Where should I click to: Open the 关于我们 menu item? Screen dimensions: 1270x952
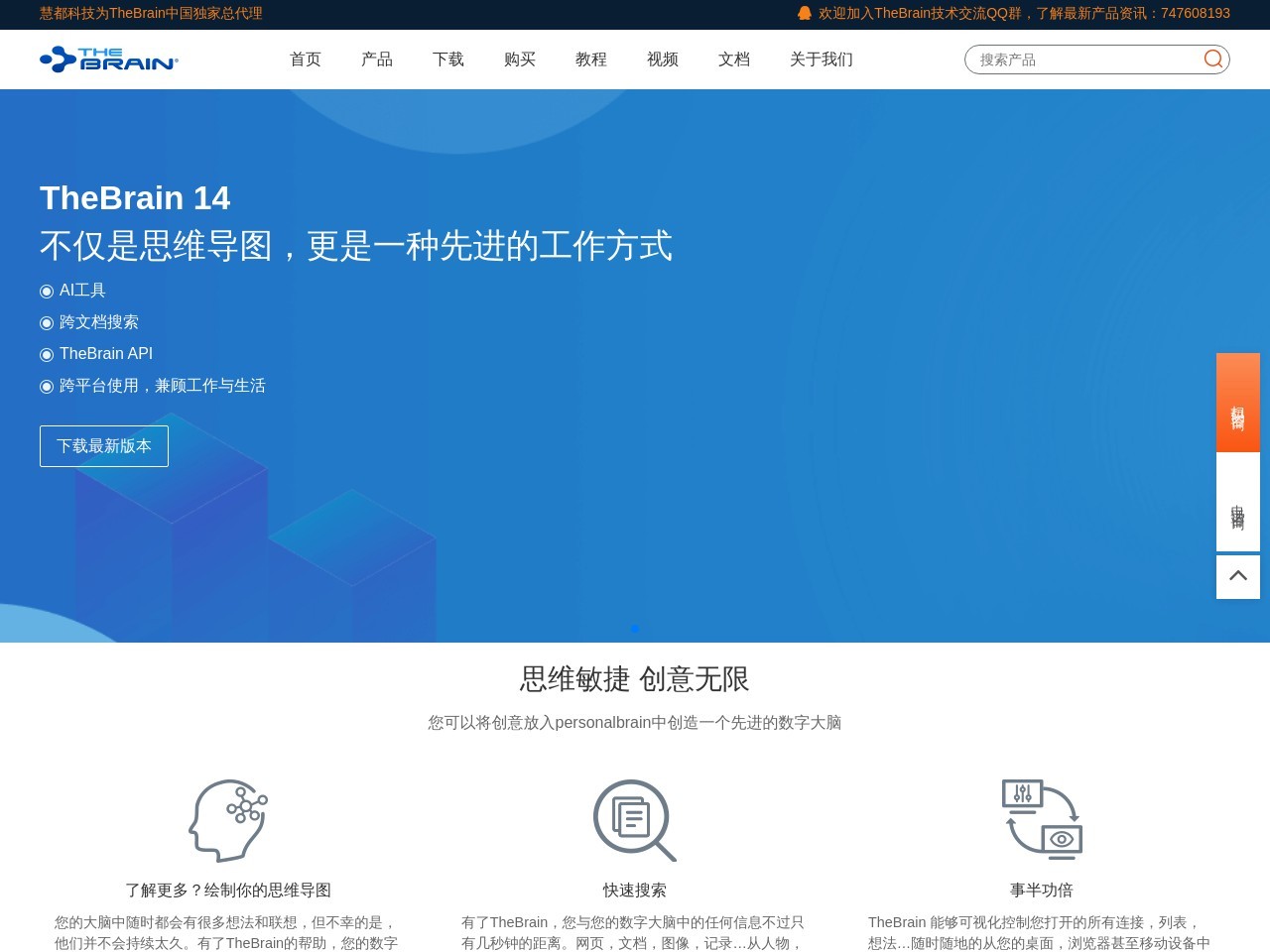(x=822, y=59)
